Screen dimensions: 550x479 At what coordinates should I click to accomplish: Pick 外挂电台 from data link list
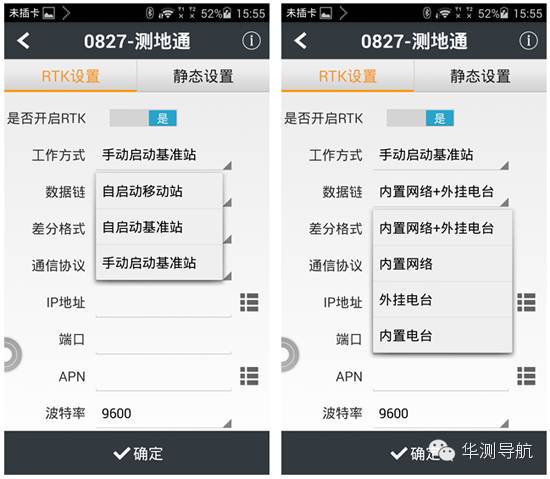point(443,300)
